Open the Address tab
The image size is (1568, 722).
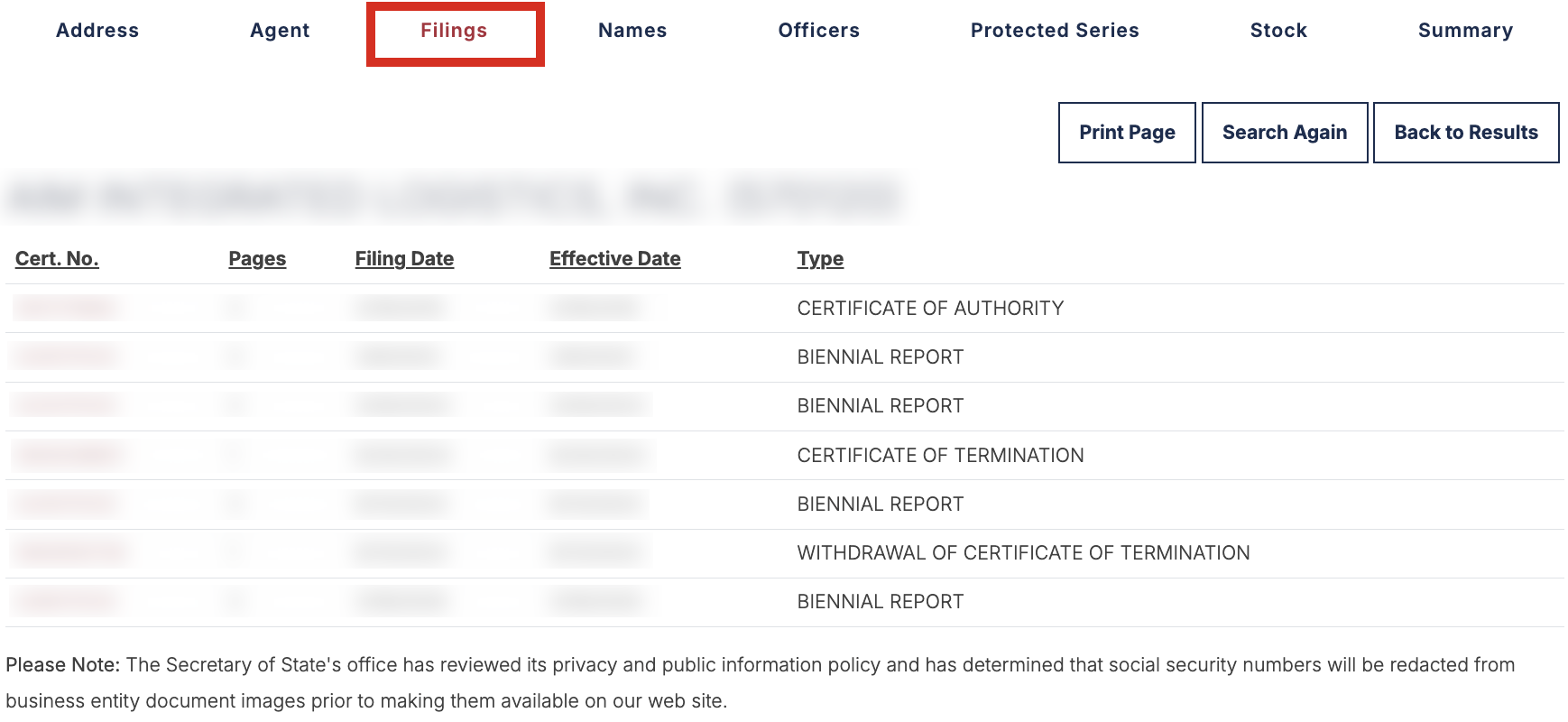pos(97,31)
